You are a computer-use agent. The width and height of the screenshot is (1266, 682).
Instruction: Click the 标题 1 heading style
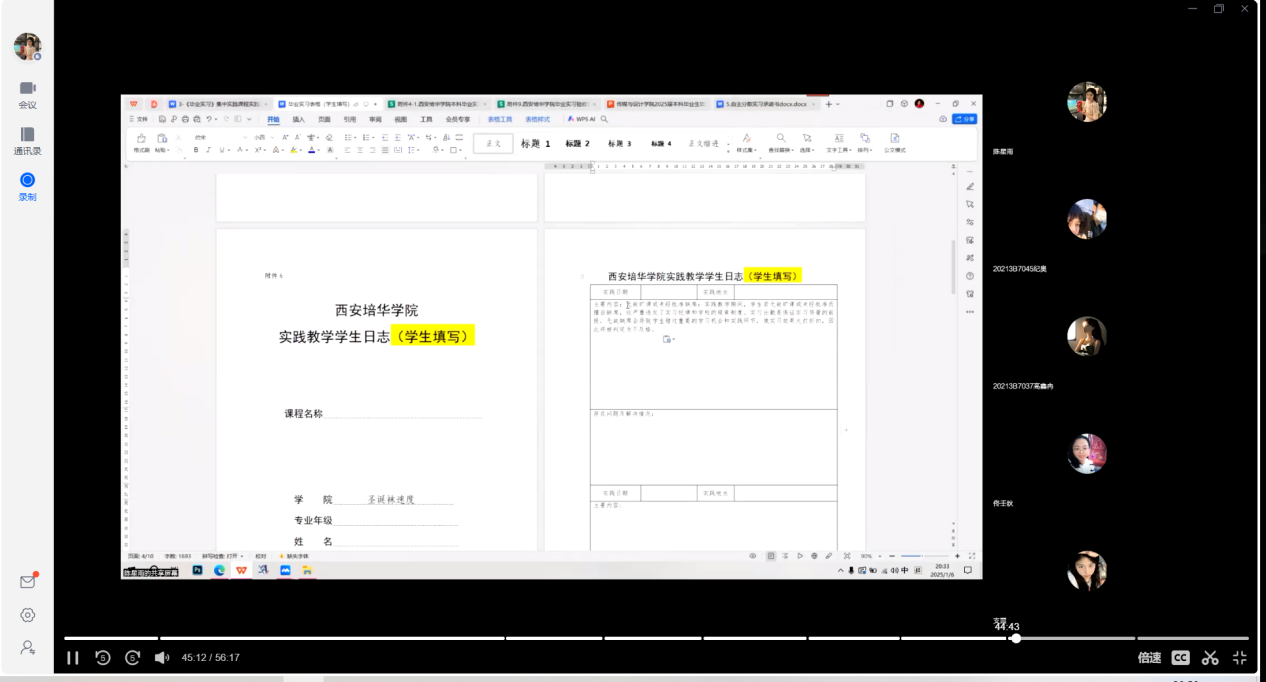coord(535,144)
